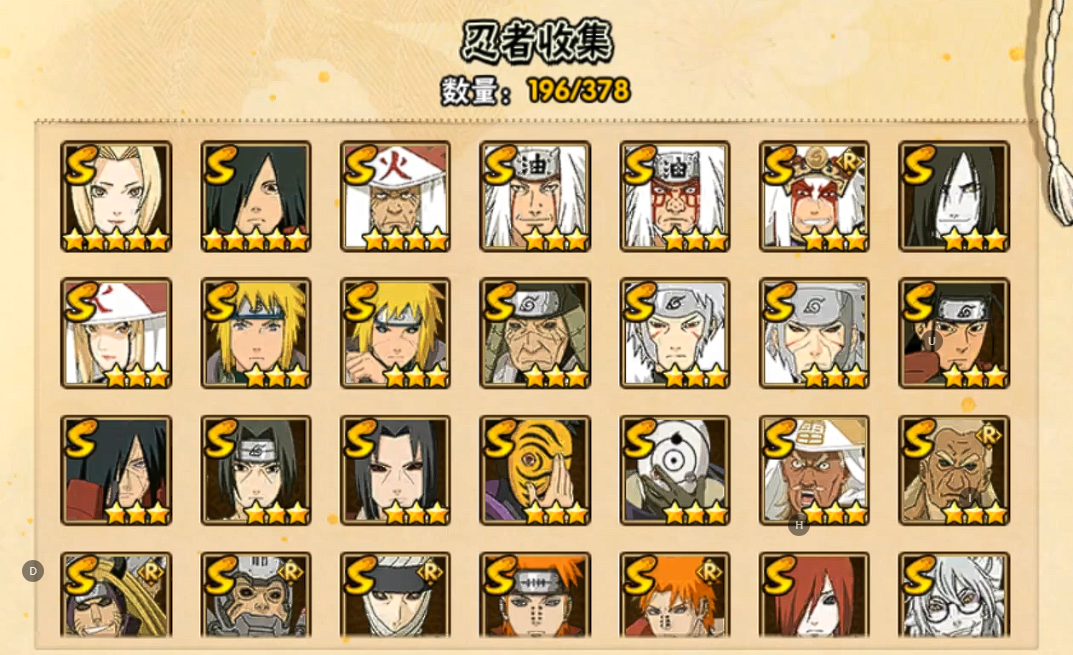This screenshot has width=1073, height=655.
Task: Select gas-masked Hanzo card with R badge
Action: point(255,595)
